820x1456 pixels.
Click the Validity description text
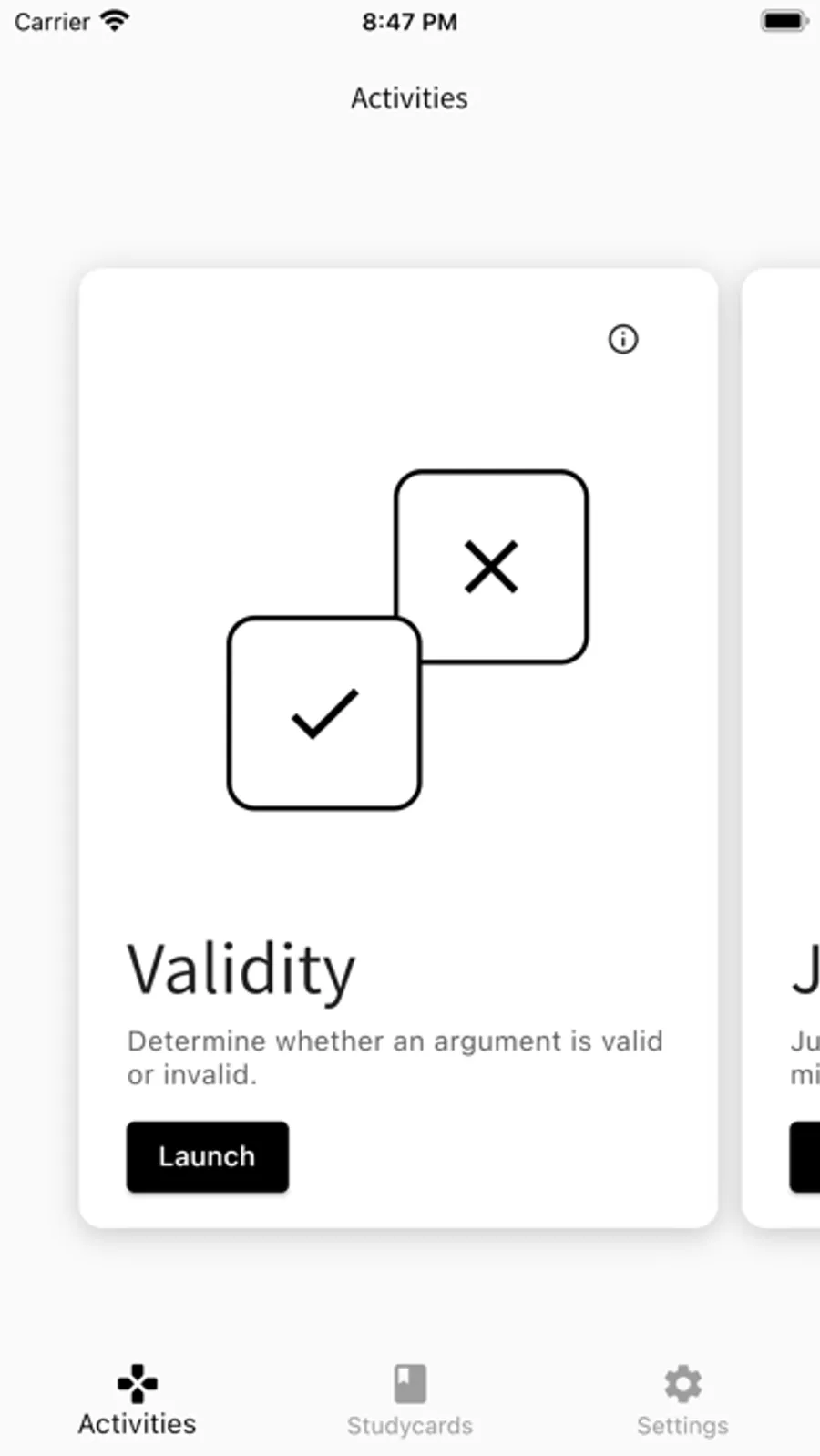coord(395,1058)
